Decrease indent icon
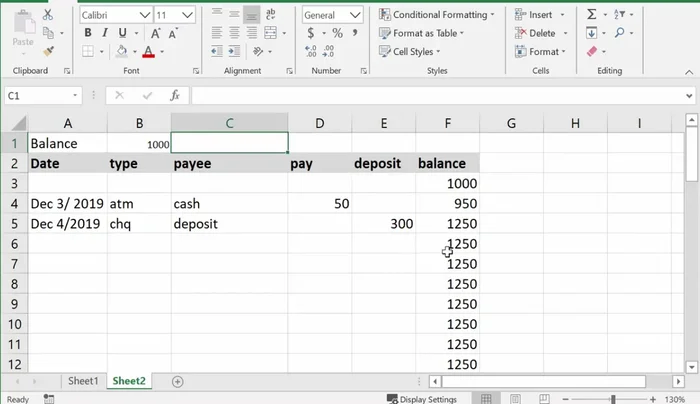Viewport: 700px width, 404px height. (217, 51)
